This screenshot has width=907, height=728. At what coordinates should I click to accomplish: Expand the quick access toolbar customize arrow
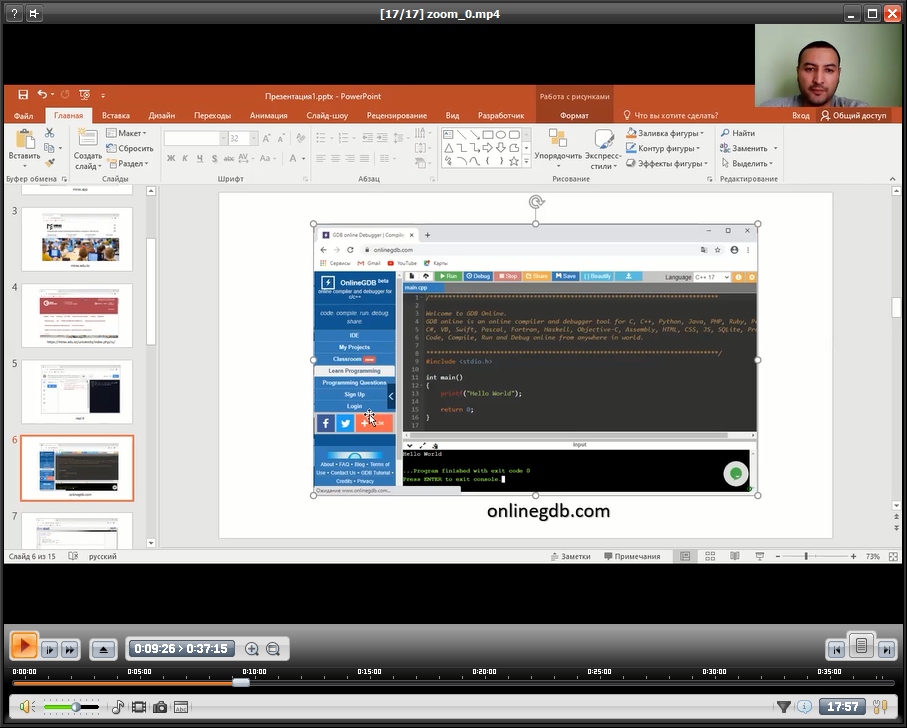point(103,95)
